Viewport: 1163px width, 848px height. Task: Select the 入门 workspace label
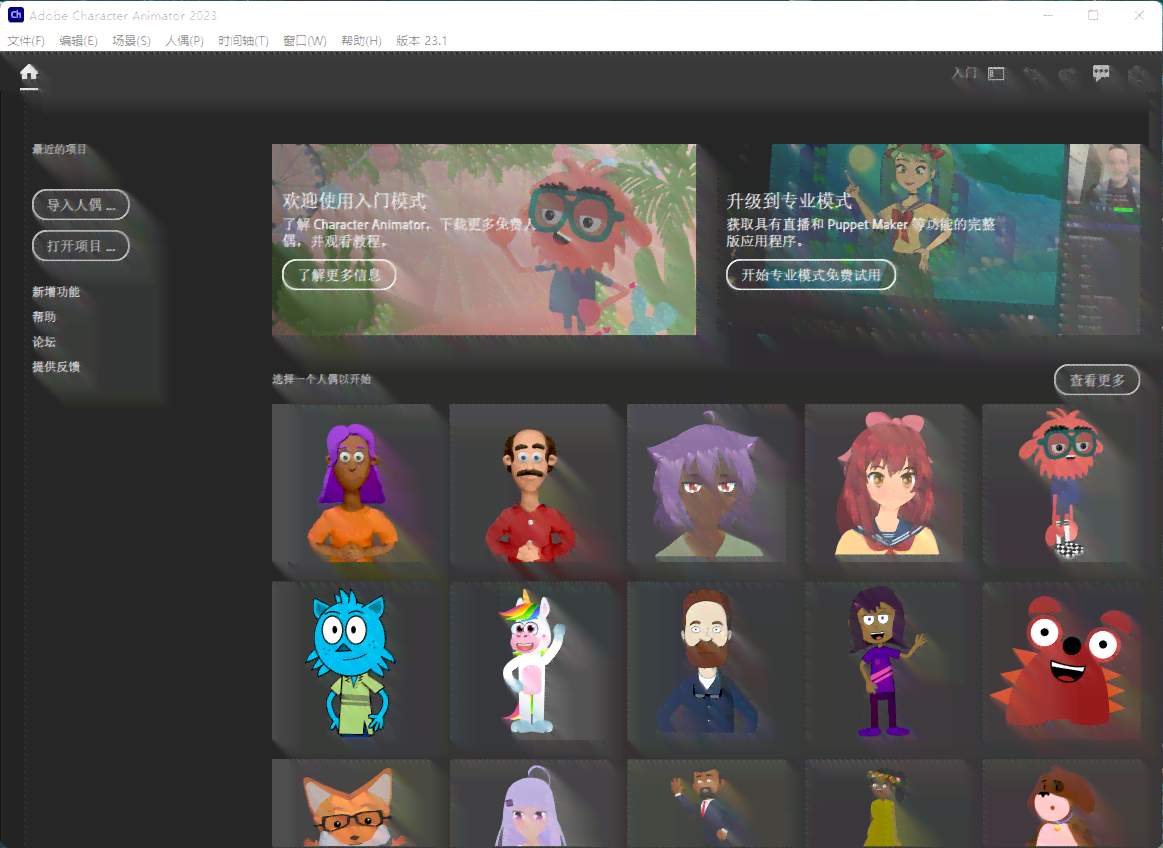pos(964,73)
